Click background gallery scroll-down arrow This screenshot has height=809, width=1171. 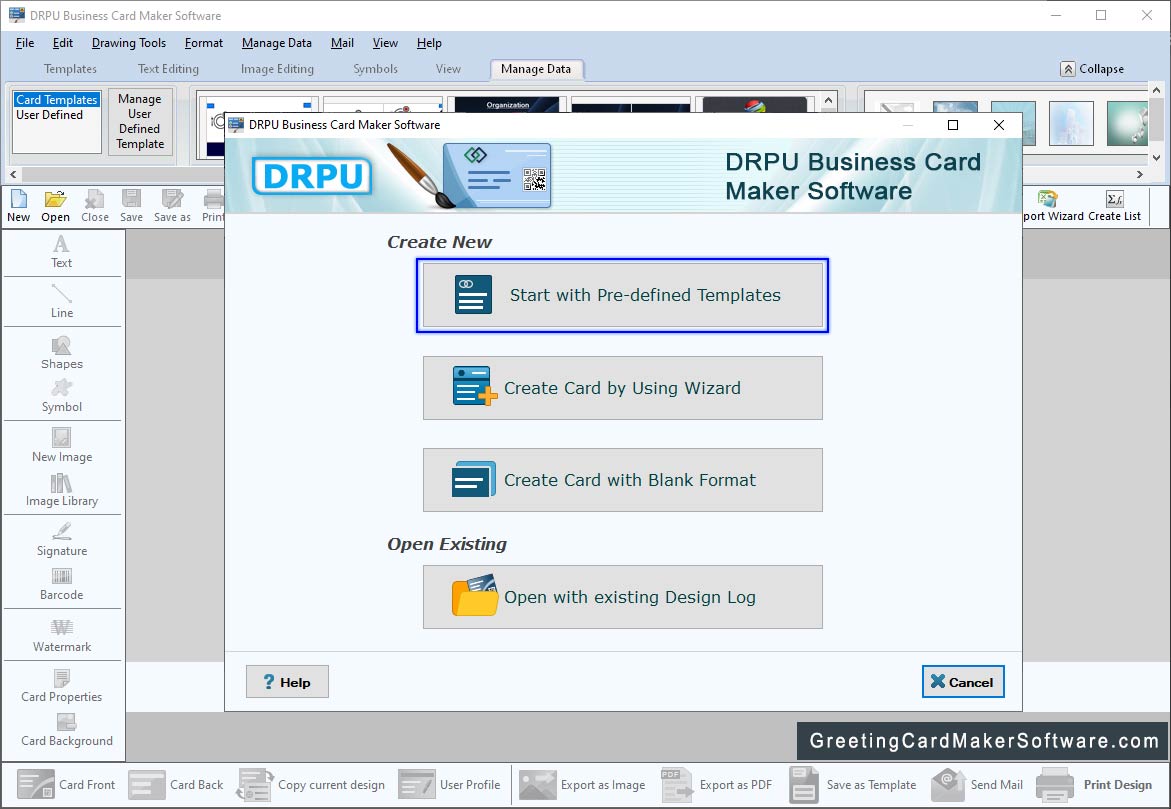1156,158
